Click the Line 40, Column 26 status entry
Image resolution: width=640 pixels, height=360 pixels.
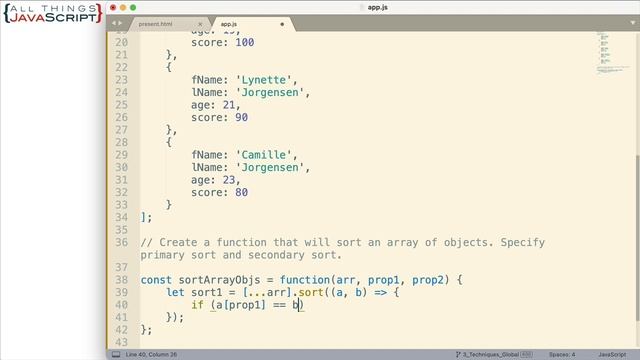click(151, 354)
